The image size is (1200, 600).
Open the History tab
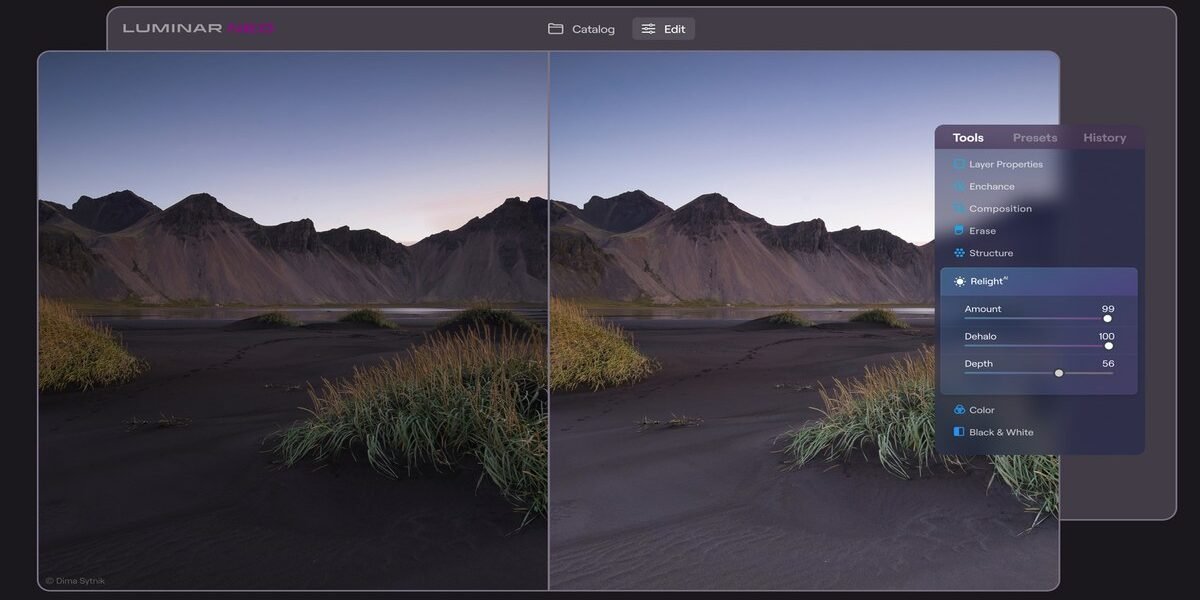1105,138
